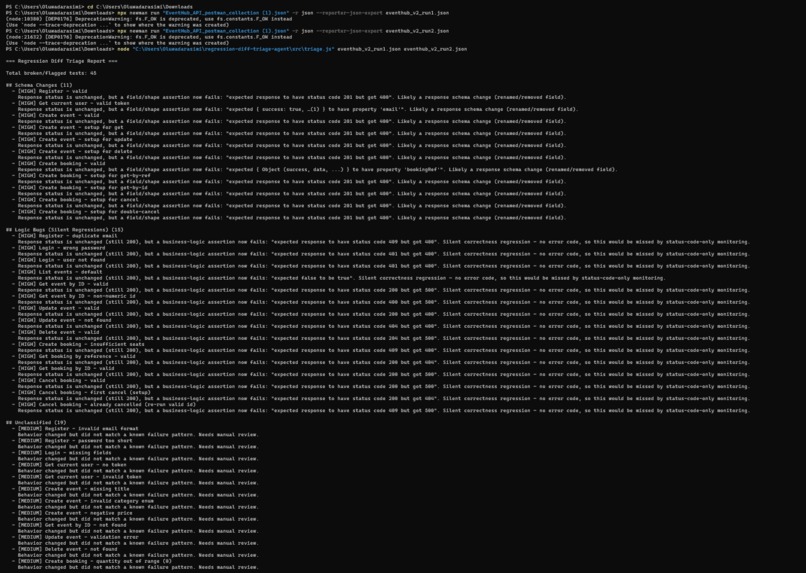Viewport: 806px width, 573px height.
Task: Click the '[HIGH] Login - user not found' row
Action: pos(59,260)
